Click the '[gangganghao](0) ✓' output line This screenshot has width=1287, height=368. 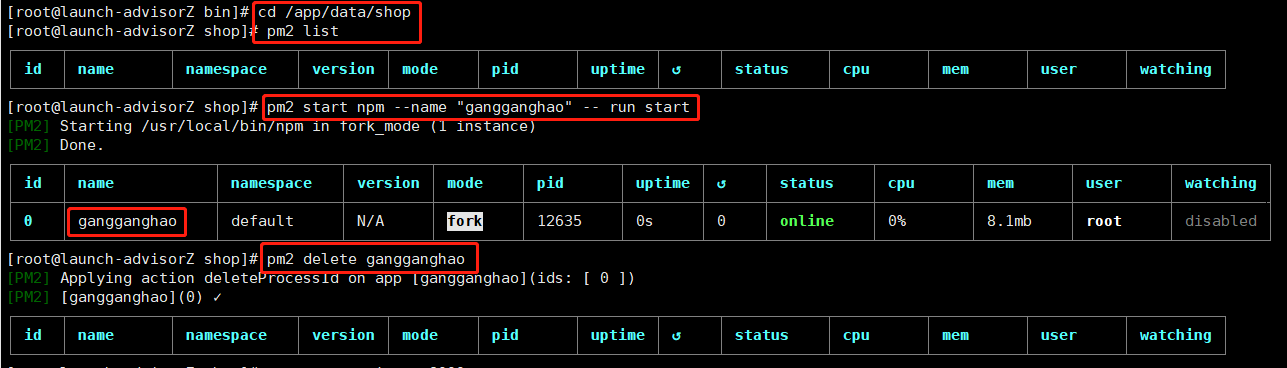pyautogui.click(x=113, y=297)
